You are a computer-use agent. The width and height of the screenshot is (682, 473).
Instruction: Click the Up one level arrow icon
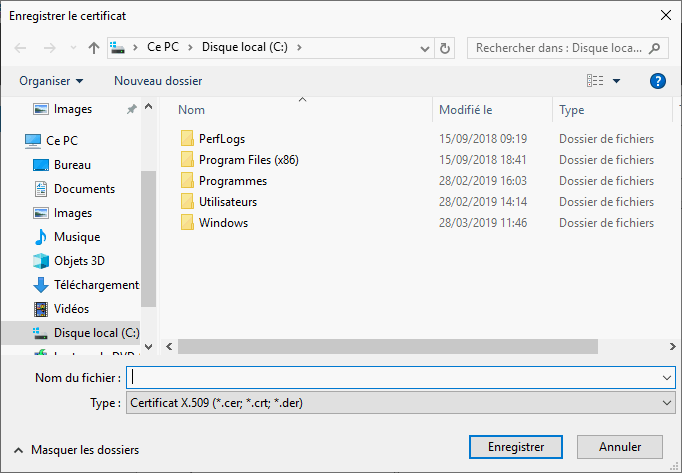(x=94, y=48)
